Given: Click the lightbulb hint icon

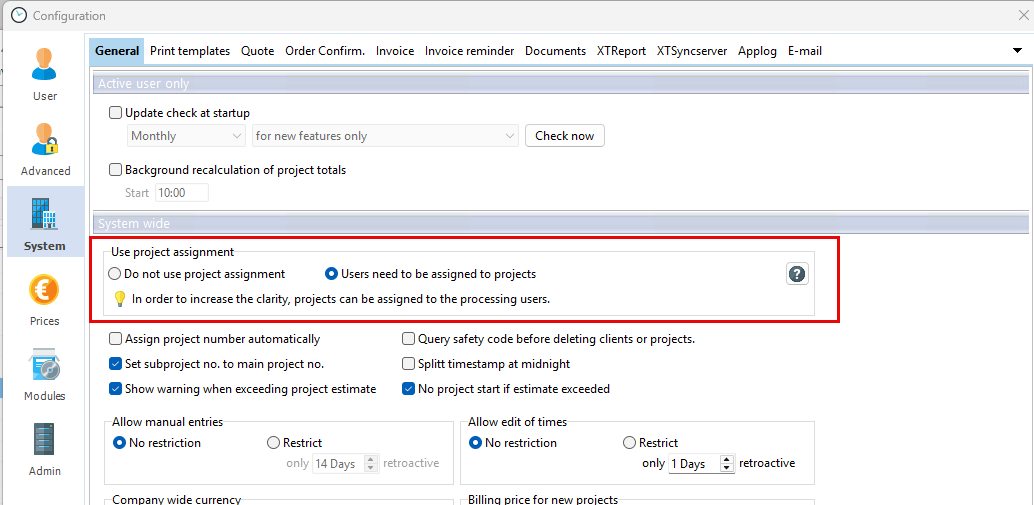Looking at the screenshot, I should [119, 298].
